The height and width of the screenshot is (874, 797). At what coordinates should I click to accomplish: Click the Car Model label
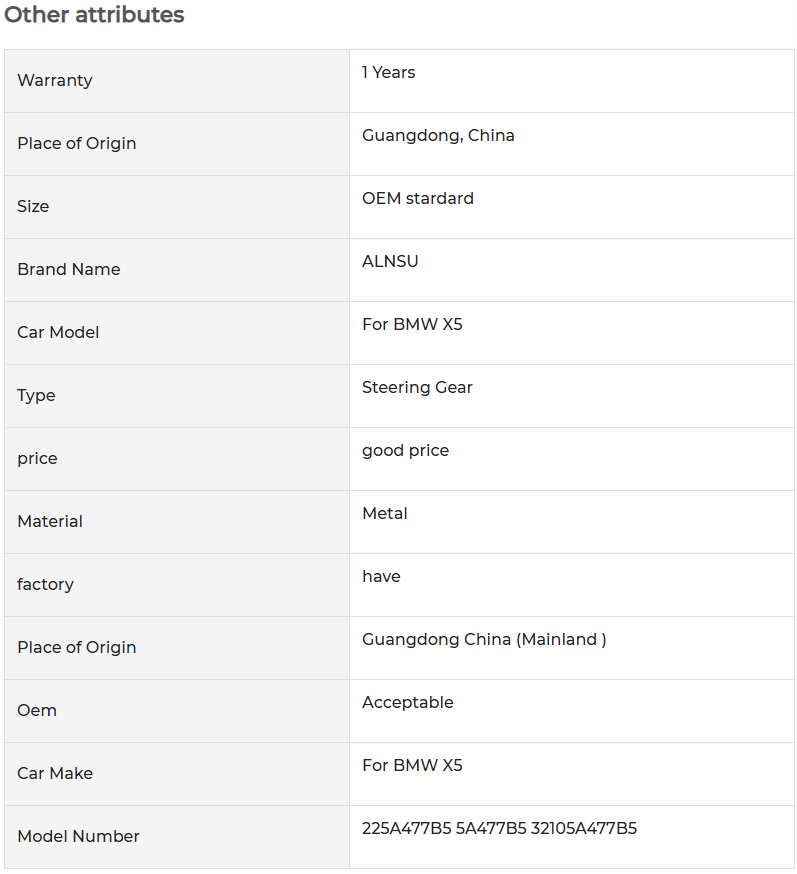tap(58, 332)
